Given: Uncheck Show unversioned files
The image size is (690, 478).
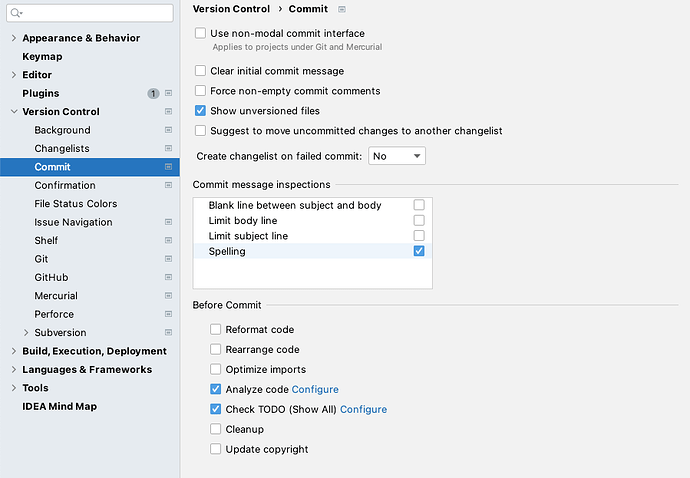Looking at the screenshot, I should click(200, 110).
